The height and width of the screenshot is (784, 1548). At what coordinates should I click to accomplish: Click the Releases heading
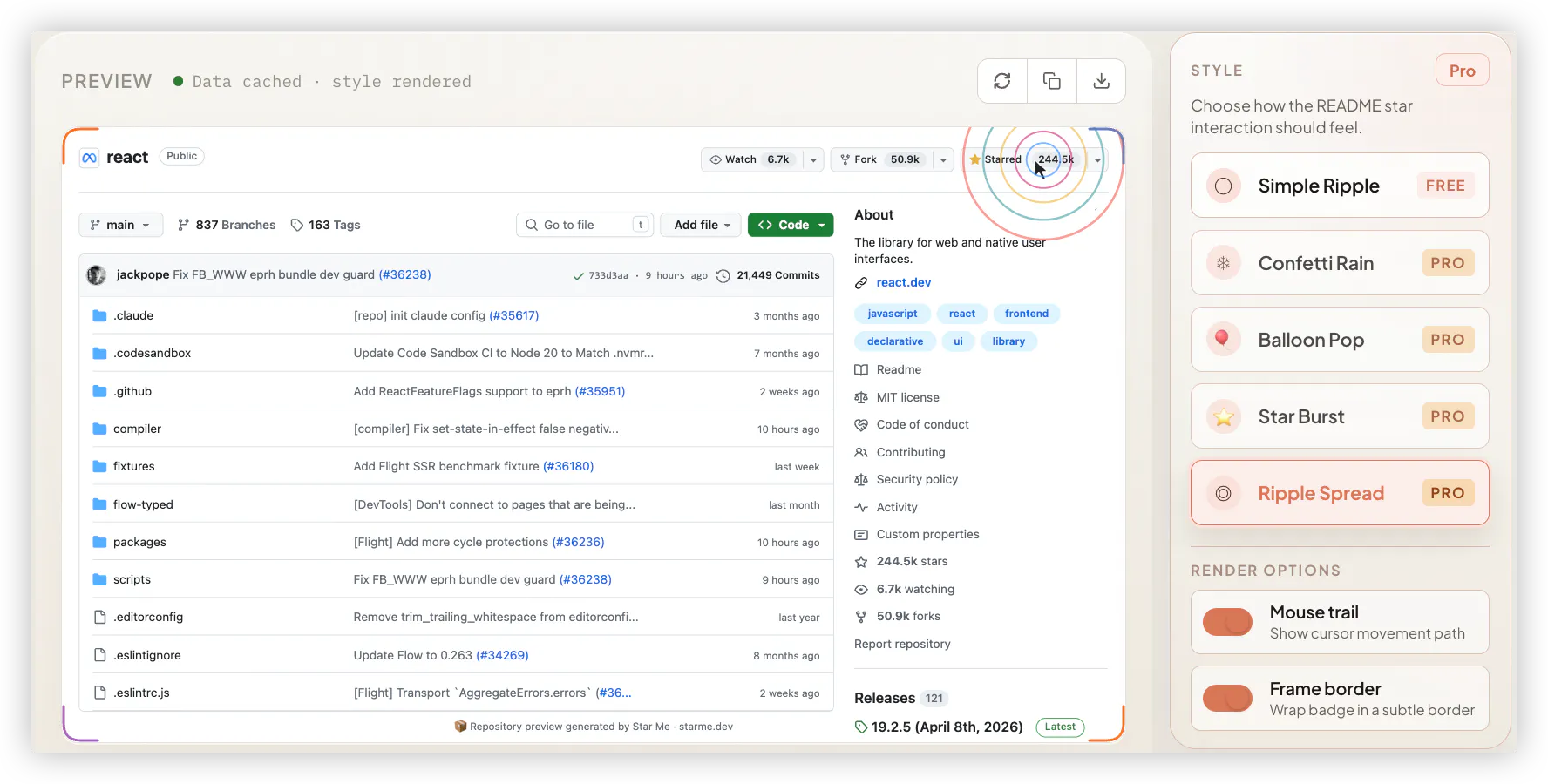pyautogui.click(x=885, y=698)
